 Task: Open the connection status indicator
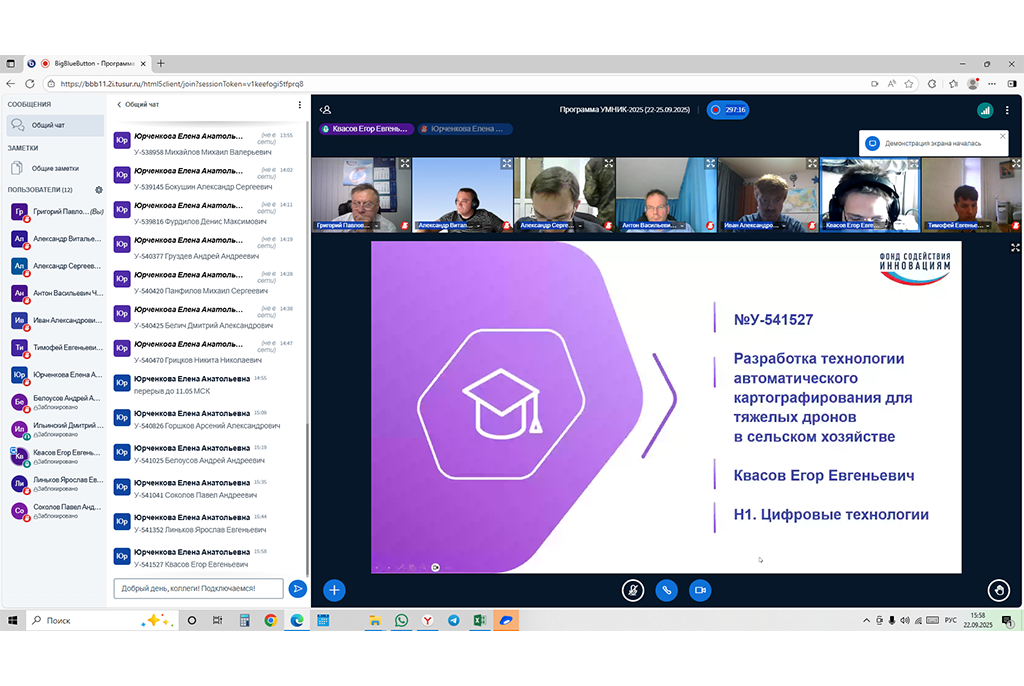985,110
